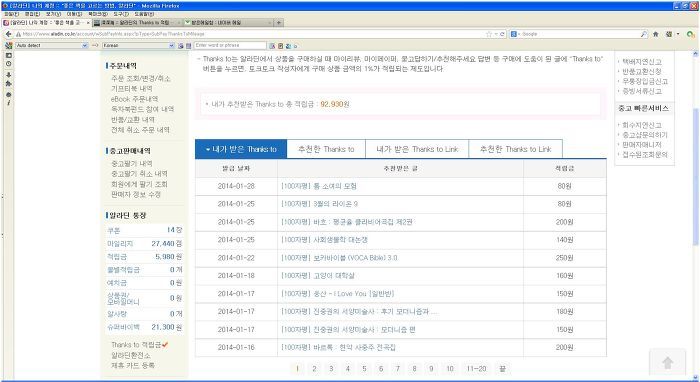This screenshot has width=700, height=382.
Task: Go to page 10 of the list
Action: [450, 369]
